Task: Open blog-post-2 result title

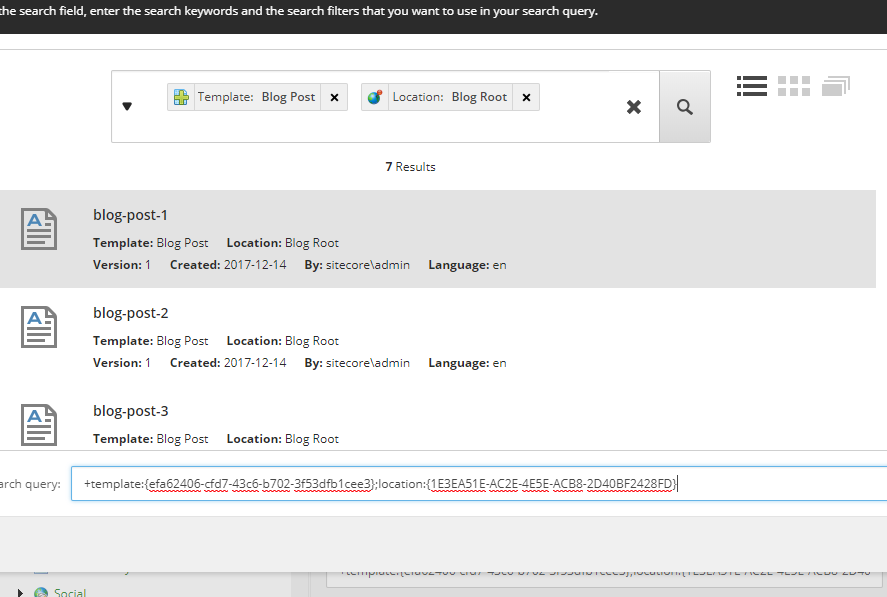Action: point(131,313)
